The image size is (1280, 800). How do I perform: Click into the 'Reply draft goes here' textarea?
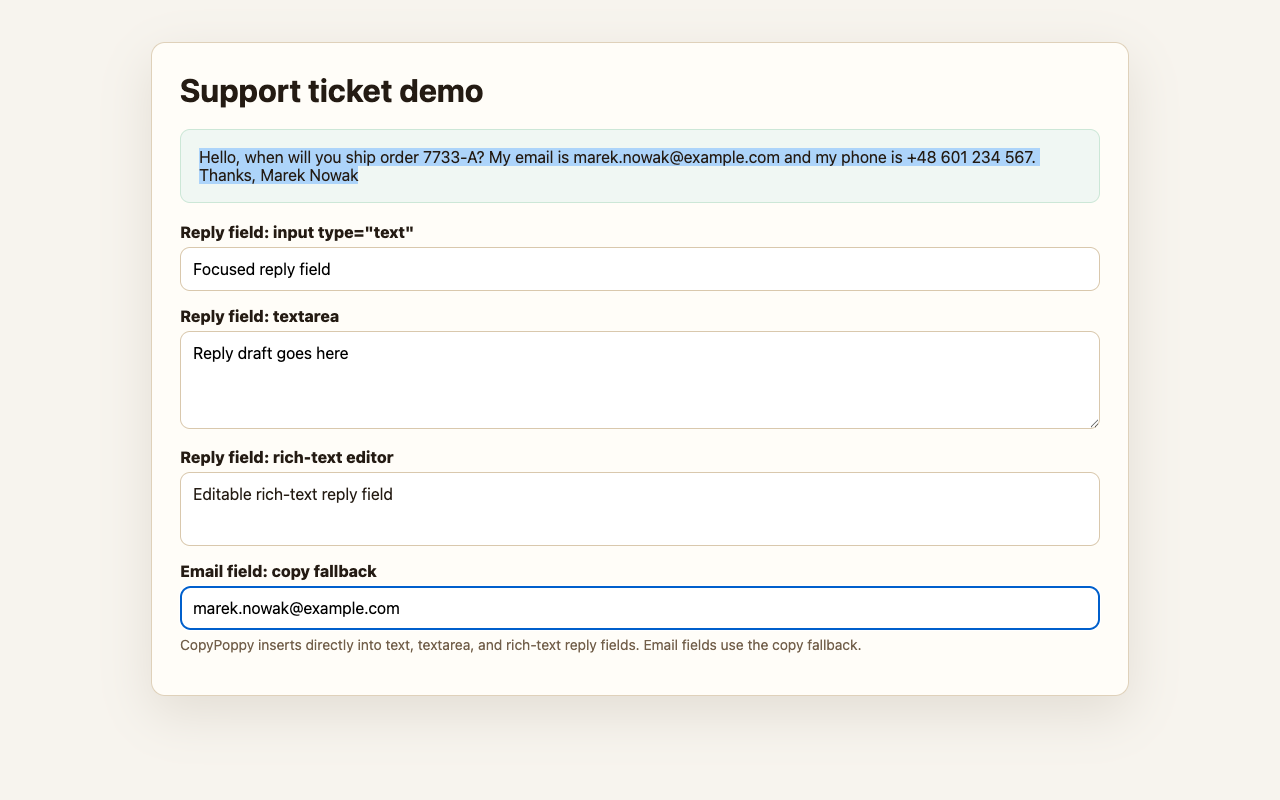(640, 380)
